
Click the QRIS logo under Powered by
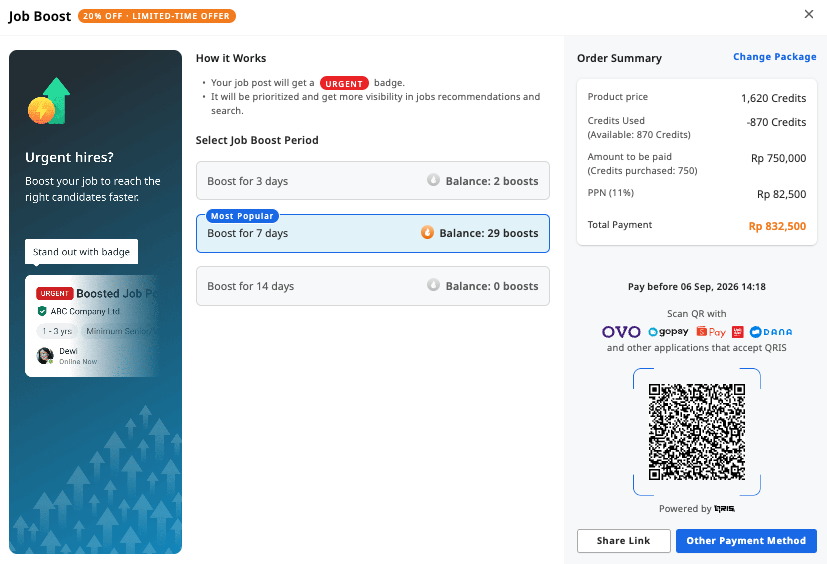pos(724,509)
